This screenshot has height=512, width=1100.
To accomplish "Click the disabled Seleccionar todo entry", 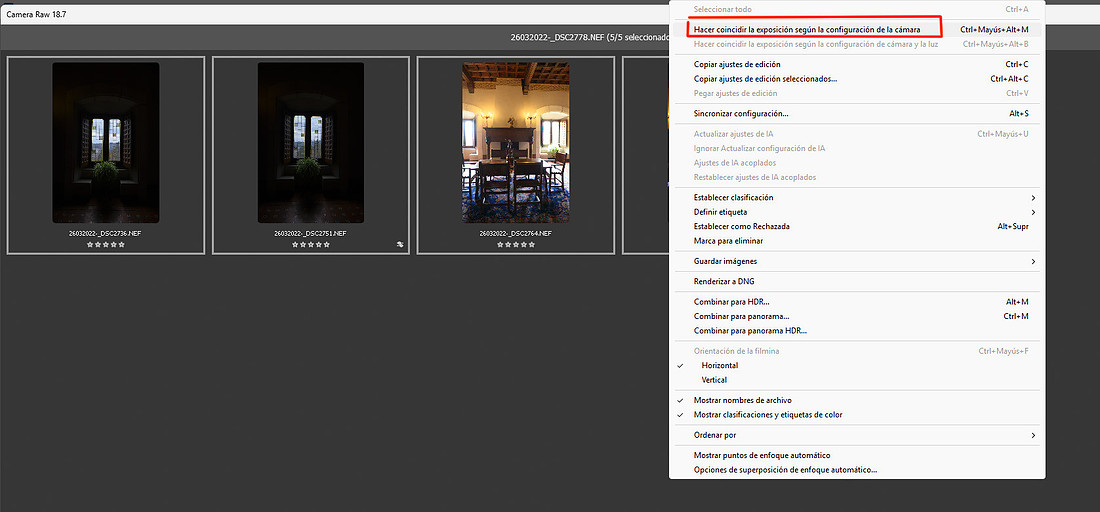I will [857, 9].
